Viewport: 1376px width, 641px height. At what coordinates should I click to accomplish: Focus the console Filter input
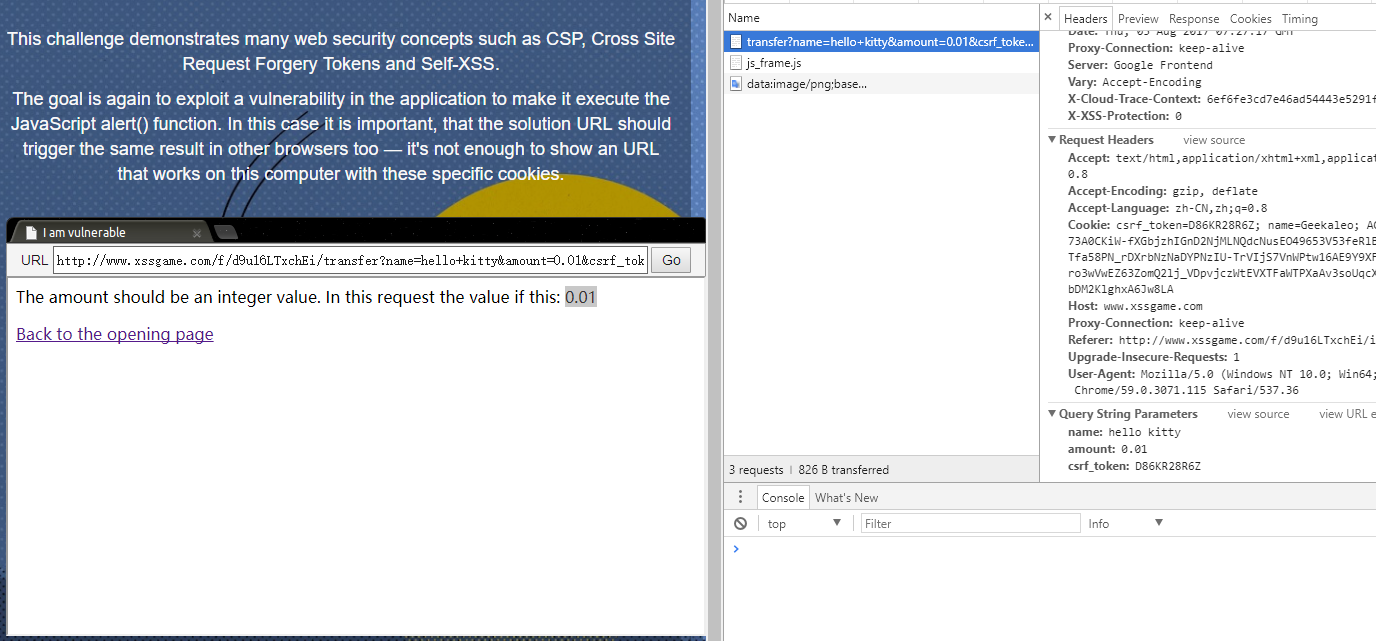pos(970,524)
